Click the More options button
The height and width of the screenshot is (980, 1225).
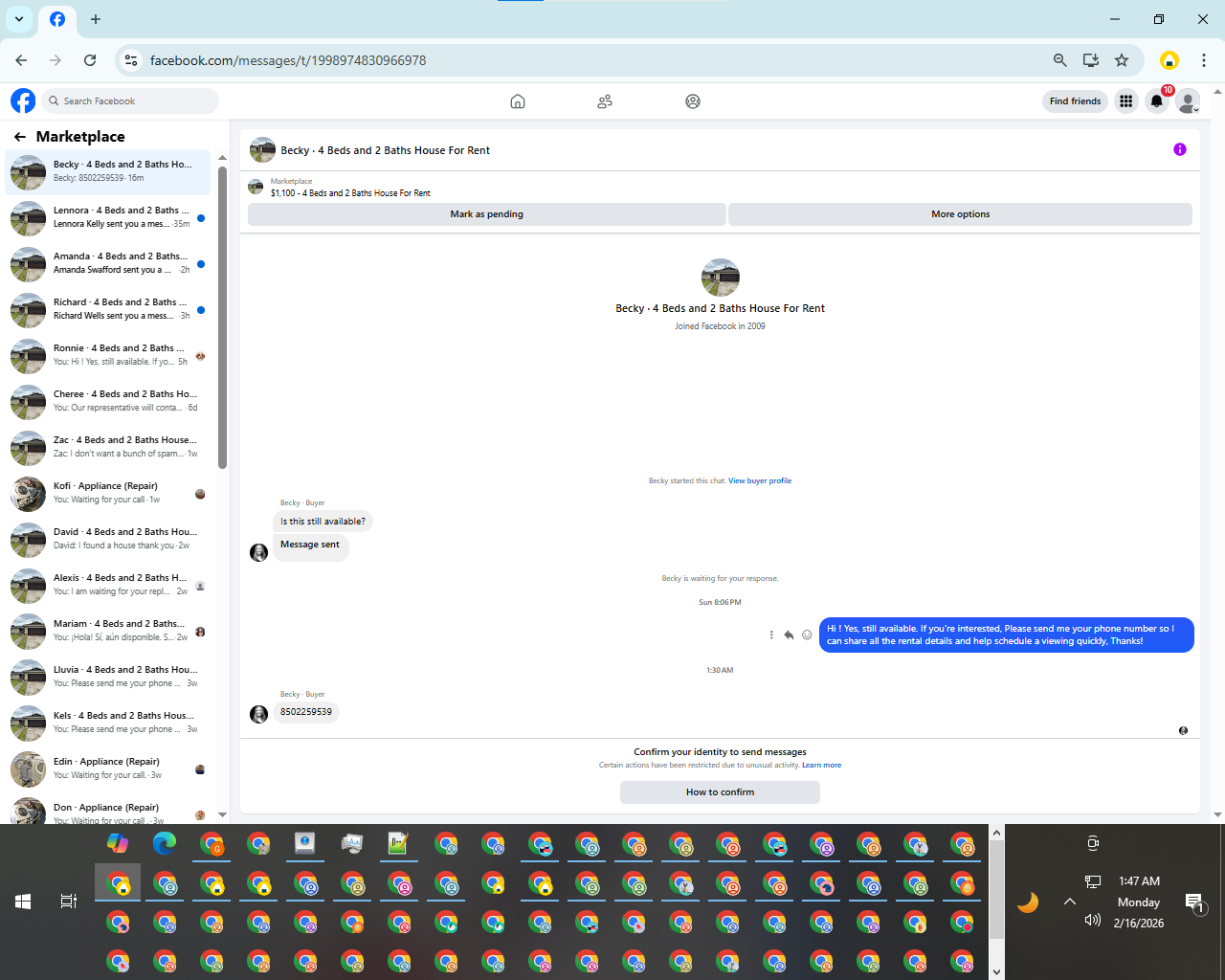pyautogui.click(x=960, y=214)
